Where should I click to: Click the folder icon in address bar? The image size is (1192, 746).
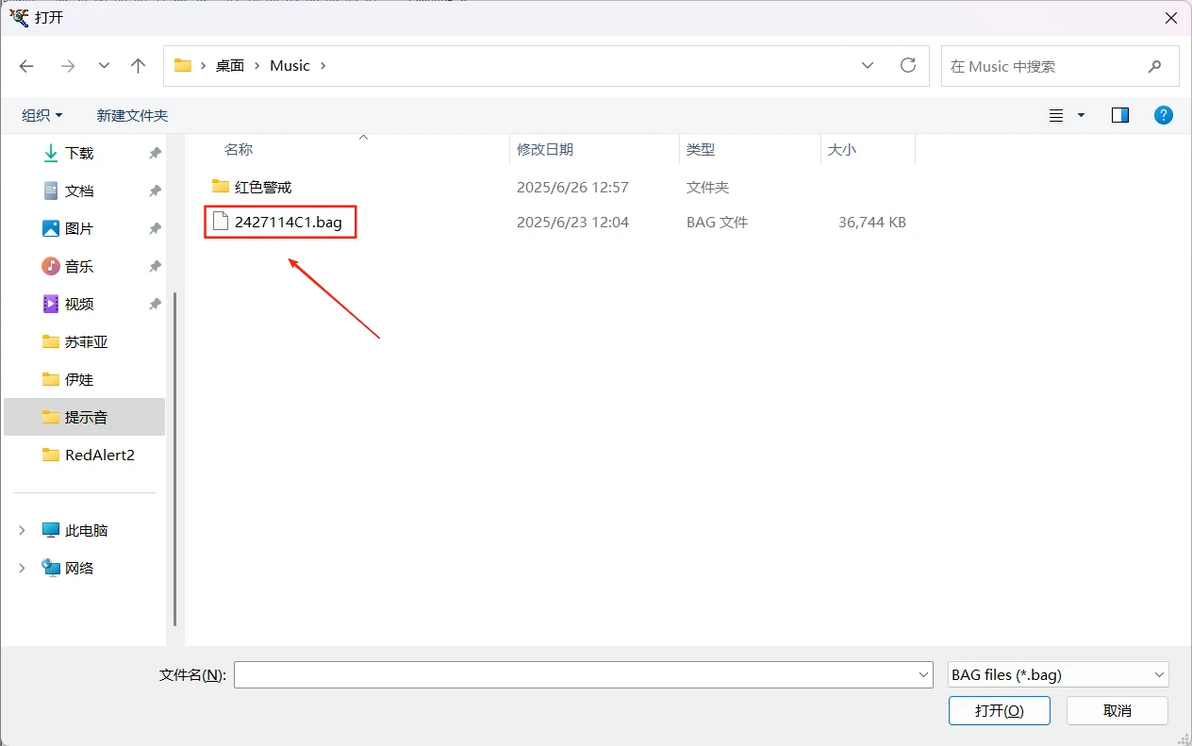pos(182,65)
